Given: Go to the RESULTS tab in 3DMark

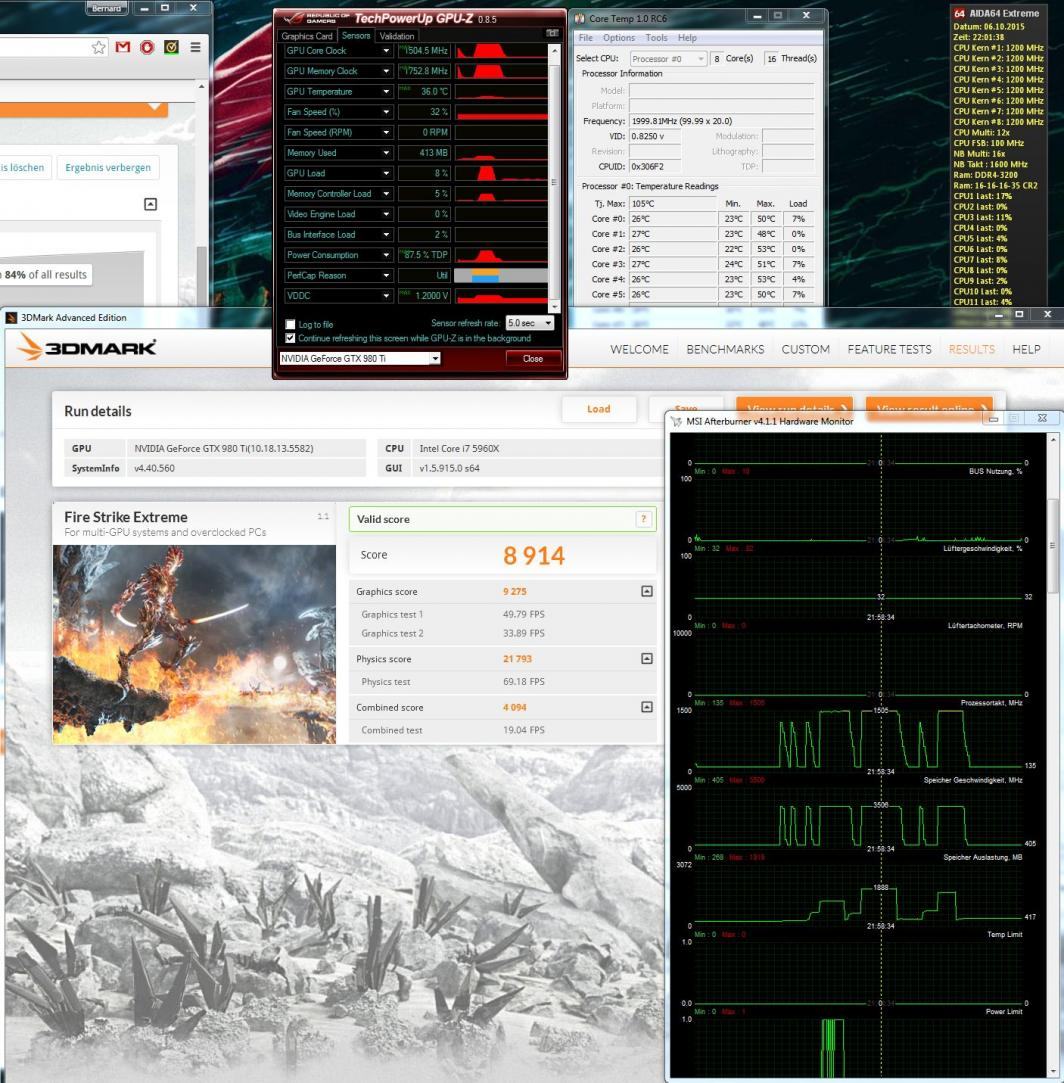Looking at the screenshot, I should [971, 349].
